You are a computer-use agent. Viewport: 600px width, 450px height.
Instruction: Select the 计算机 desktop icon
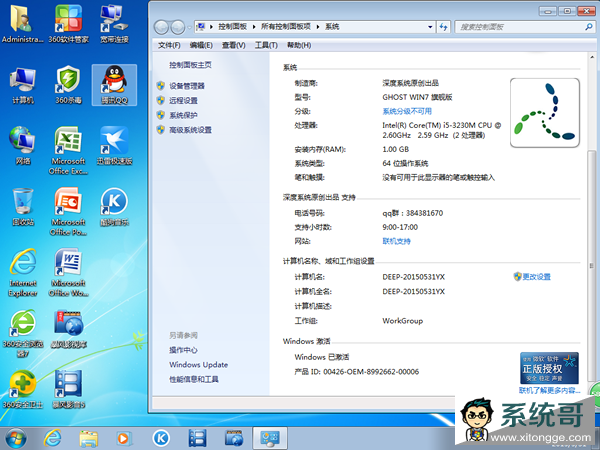[23, 85]
